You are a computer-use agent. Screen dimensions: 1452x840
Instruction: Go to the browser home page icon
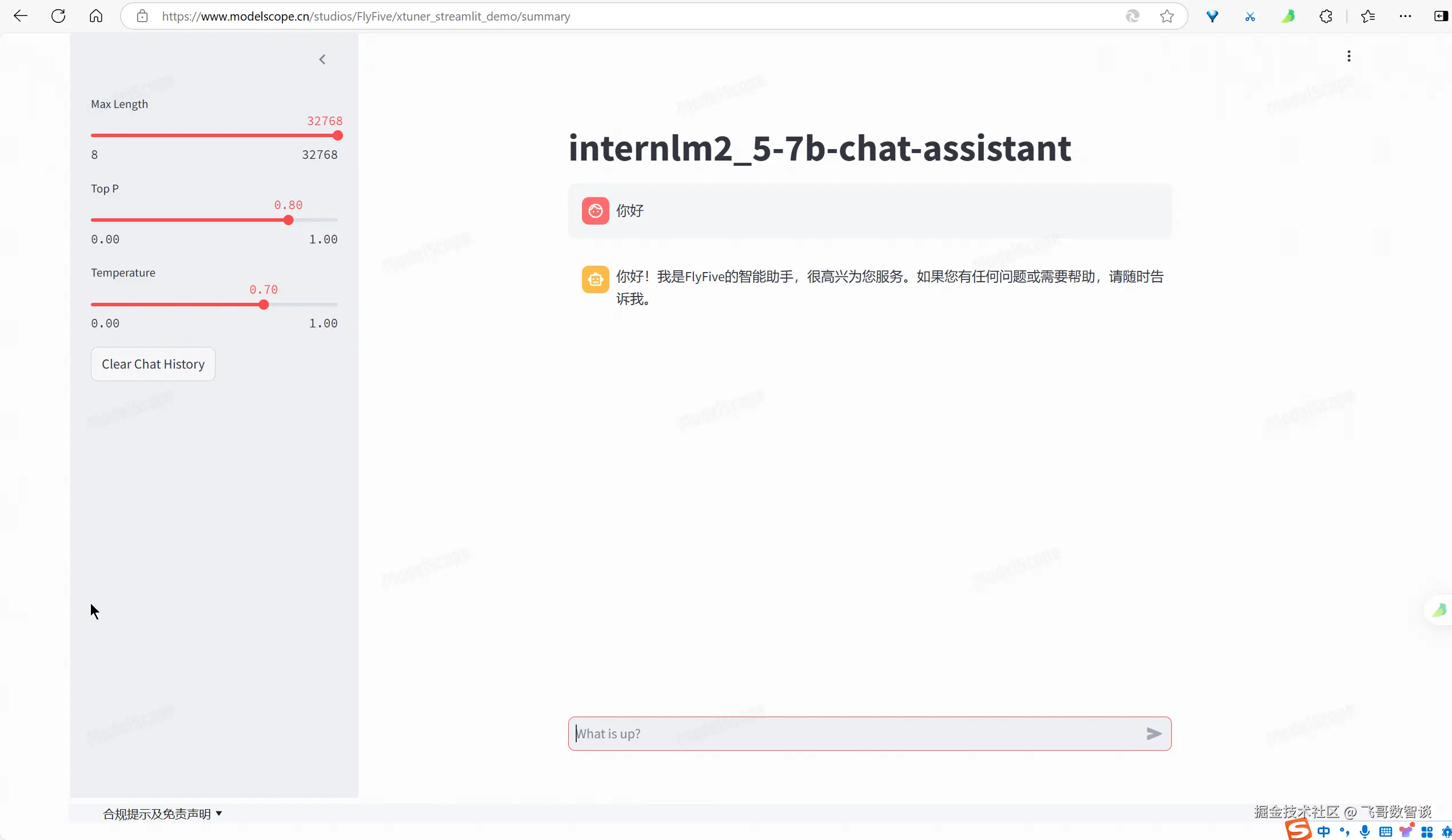pos(96,16)
